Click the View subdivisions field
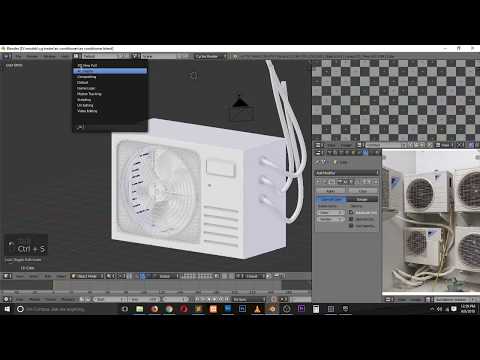This screenshot has width=480, height=360. click(x=331, y=212)
